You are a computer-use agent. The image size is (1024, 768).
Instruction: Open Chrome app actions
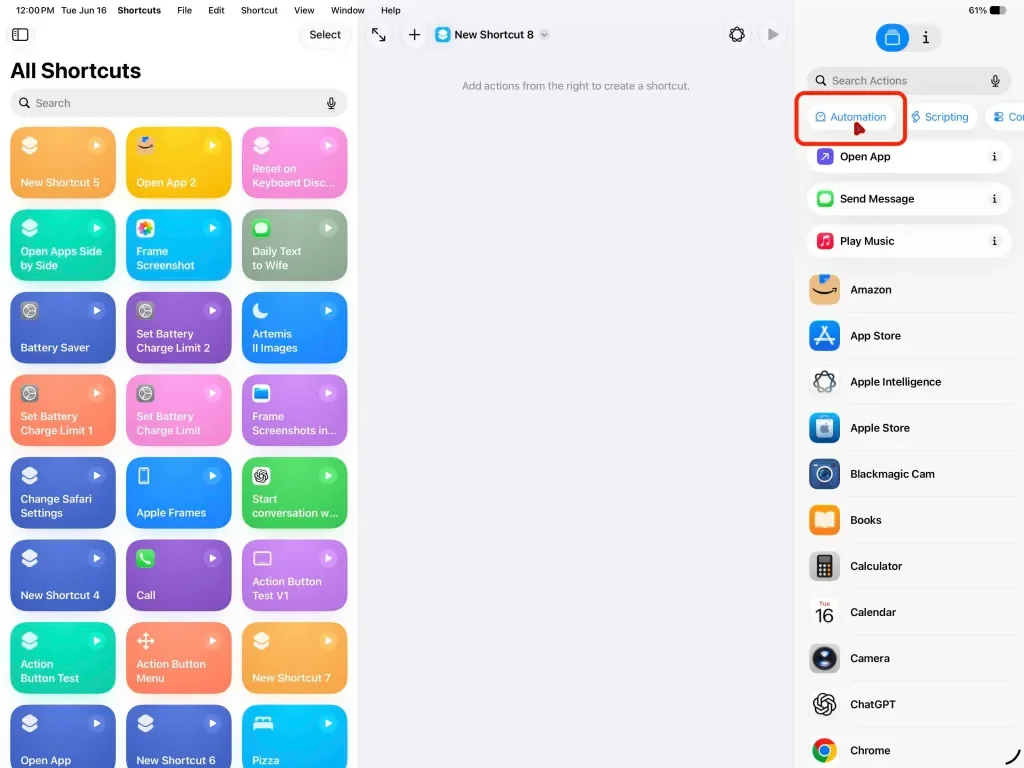912,750
